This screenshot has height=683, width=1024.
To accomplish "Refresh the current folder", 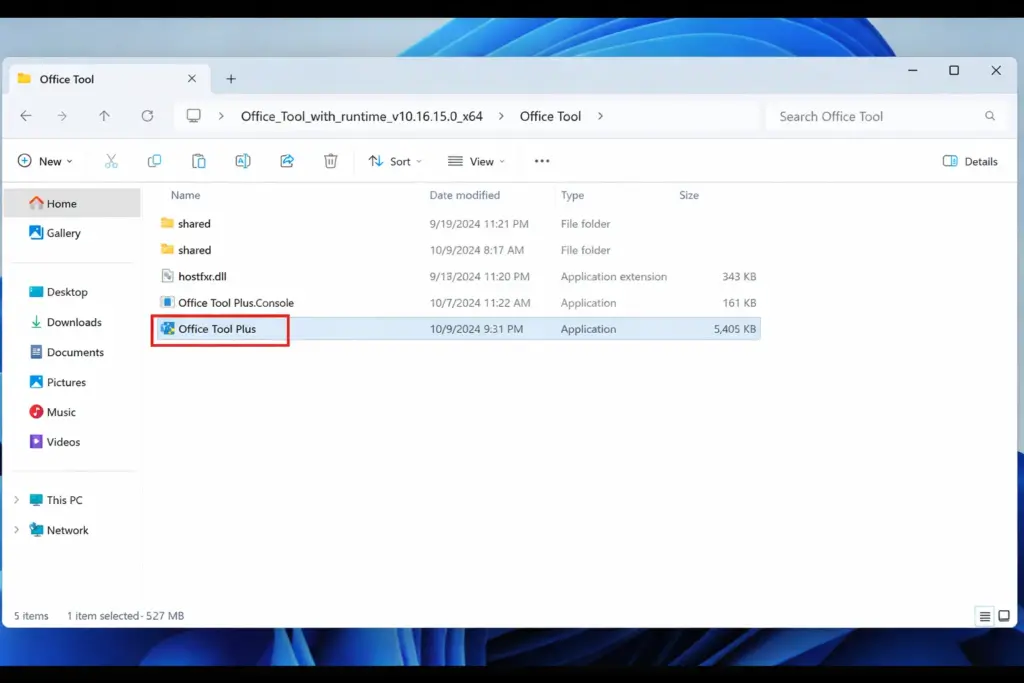I will coord(148,116).
